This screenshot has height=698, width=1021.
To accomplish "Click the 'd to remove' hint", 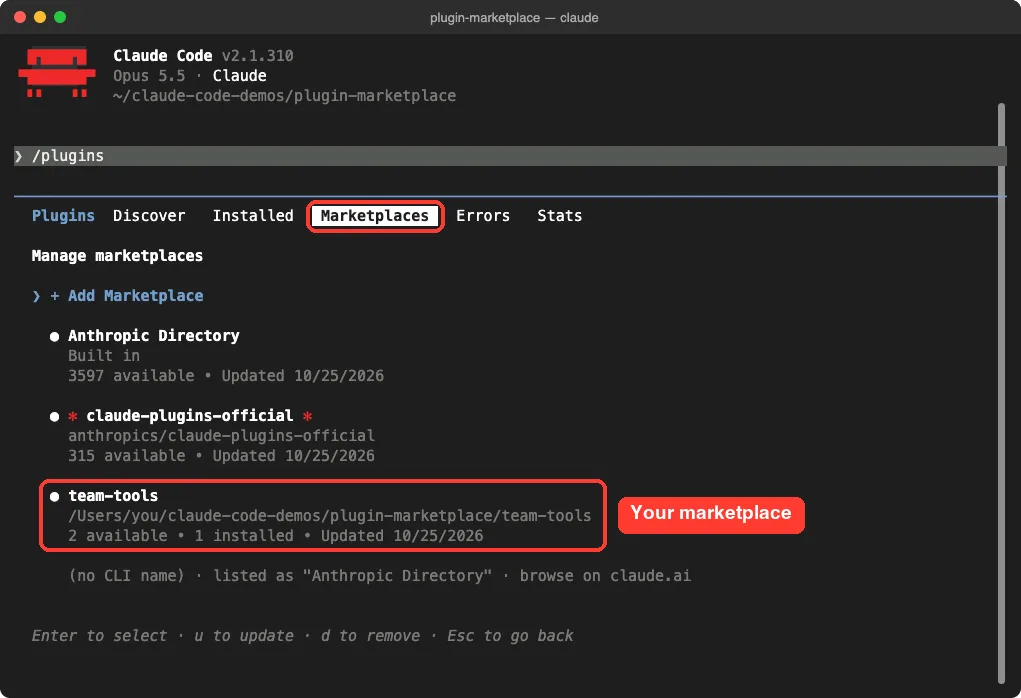I will 370,635.
